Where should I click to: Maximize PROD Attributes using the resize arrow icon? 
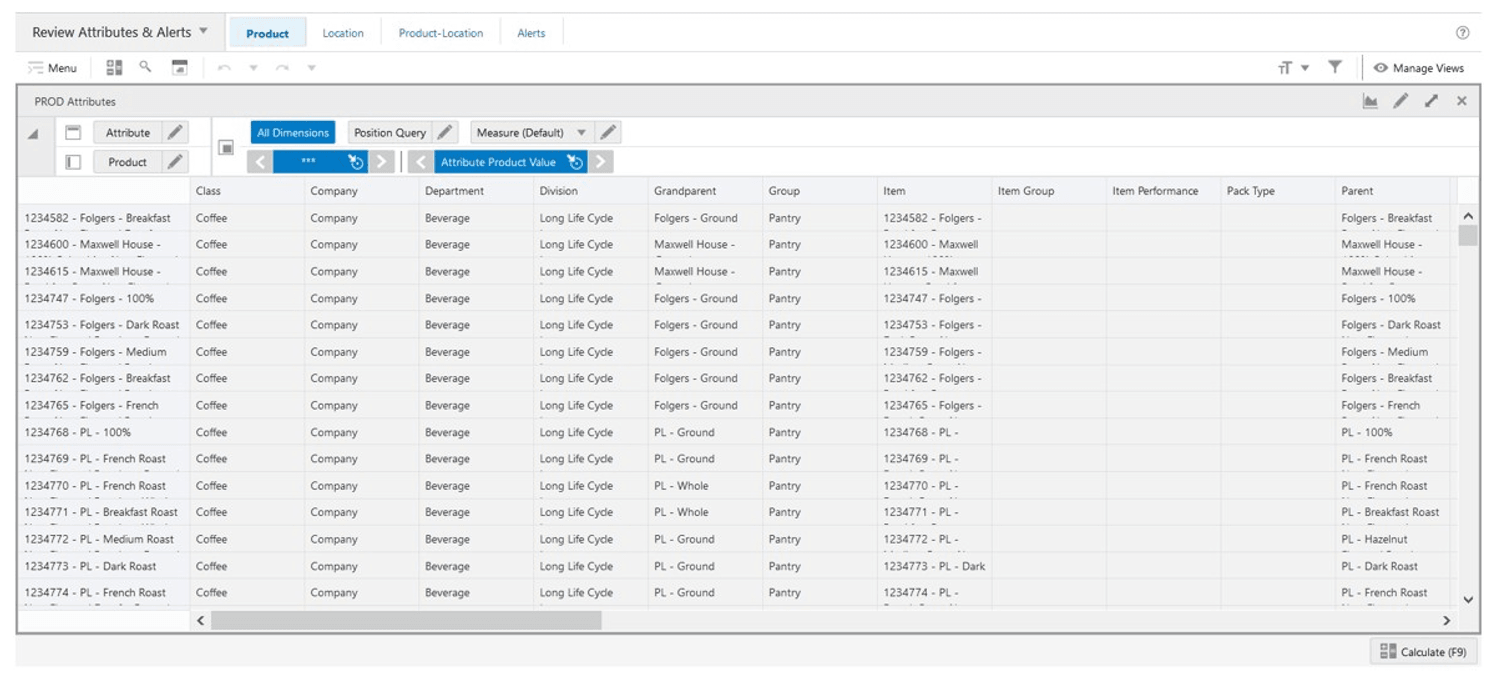coord(1431,101)
